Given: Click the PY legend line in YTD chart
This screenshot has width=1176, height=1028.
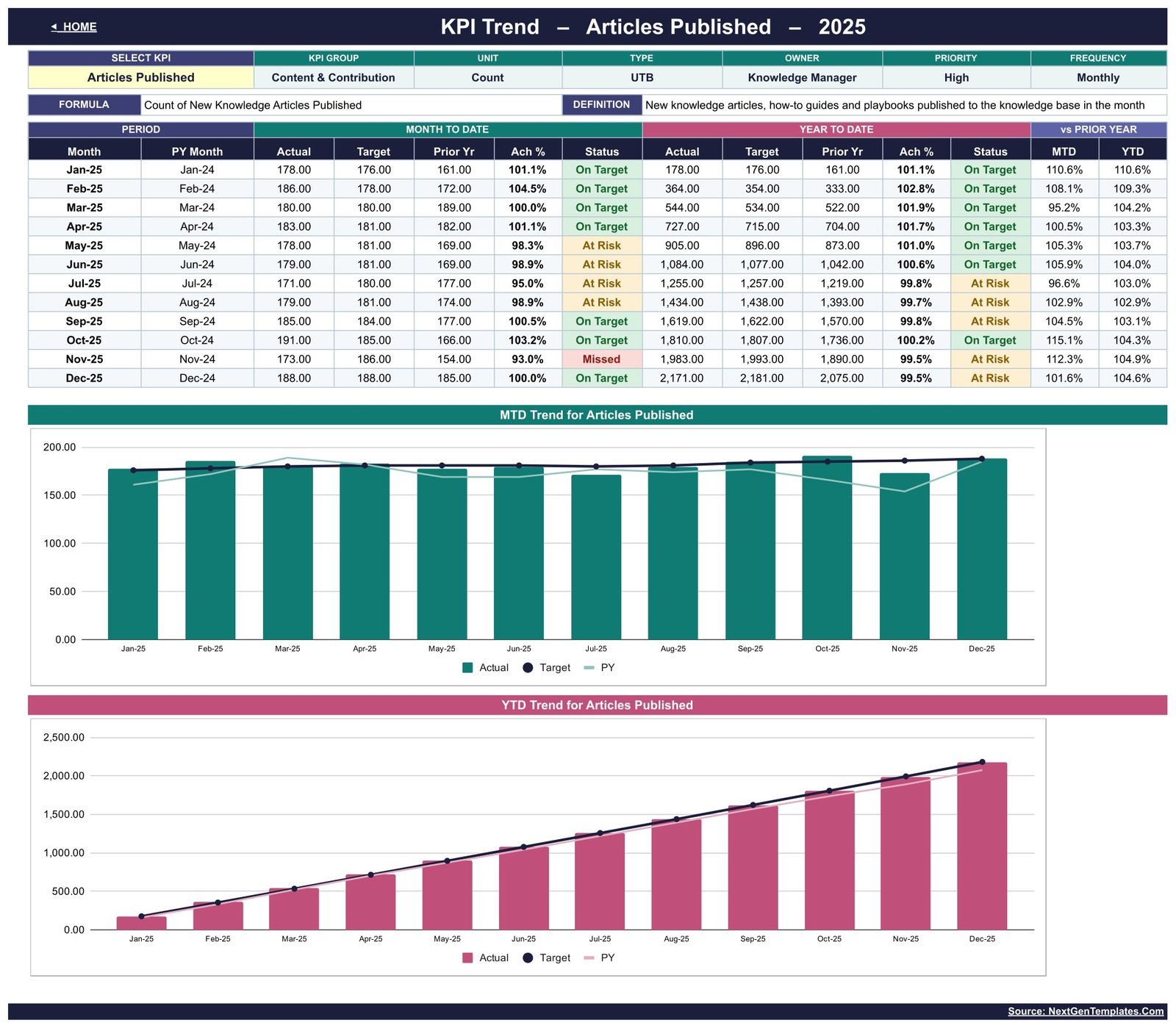Looking at the screenshot, I should (x=589, y=958).
